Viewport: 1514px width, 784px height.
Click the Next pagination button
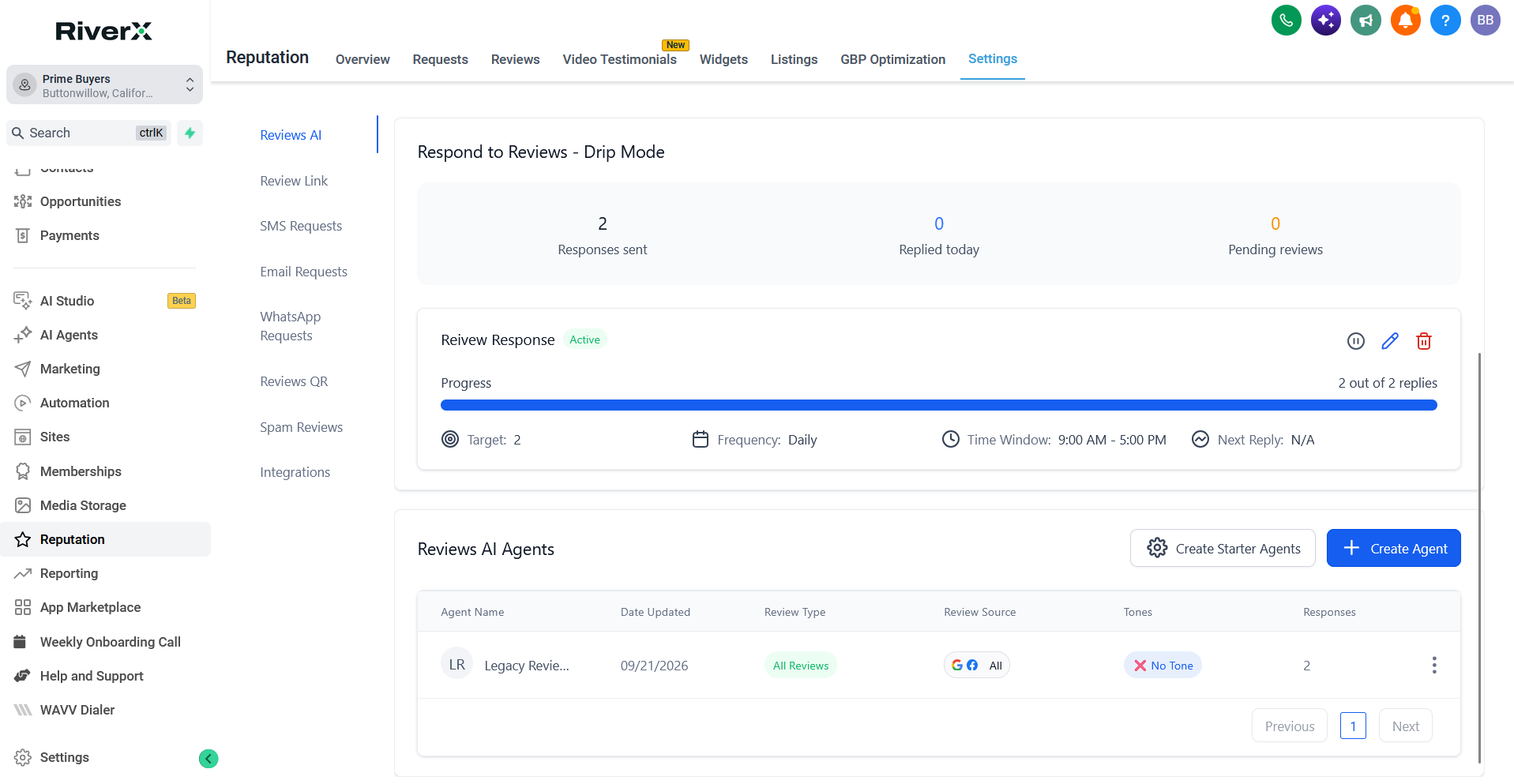pyautogui.click(x=1405, y=726)
